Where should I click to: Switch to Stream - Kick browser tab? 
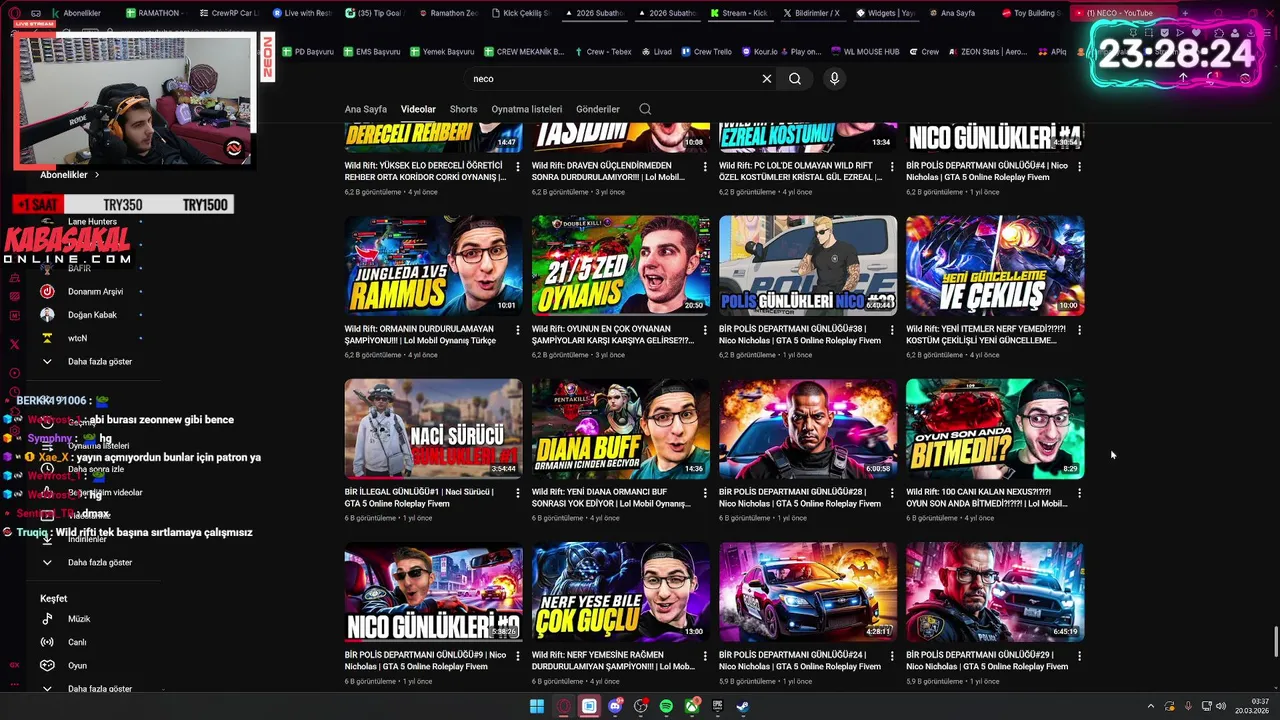pos(739,13)
